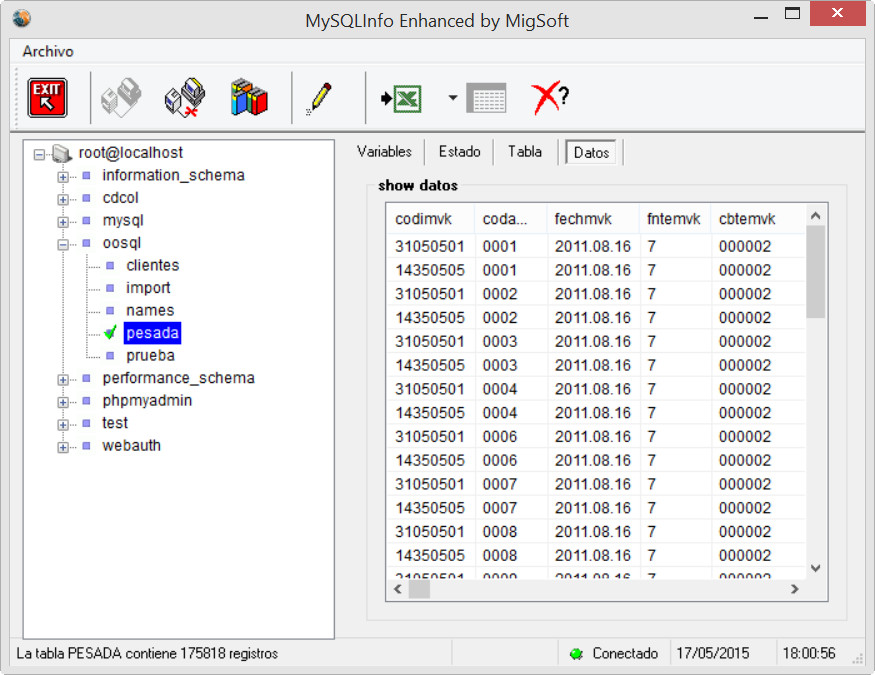This screenshot has width=875, height=675.
Task: Select the prueba table in tree
Action: (x=150, y=355)
